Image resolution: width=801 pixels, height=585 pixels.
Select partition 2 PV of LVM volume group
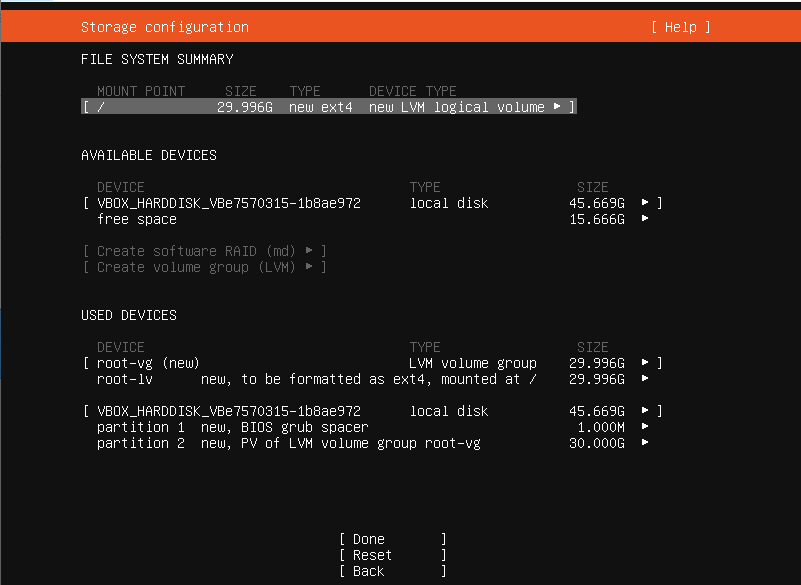coord(373,443)
